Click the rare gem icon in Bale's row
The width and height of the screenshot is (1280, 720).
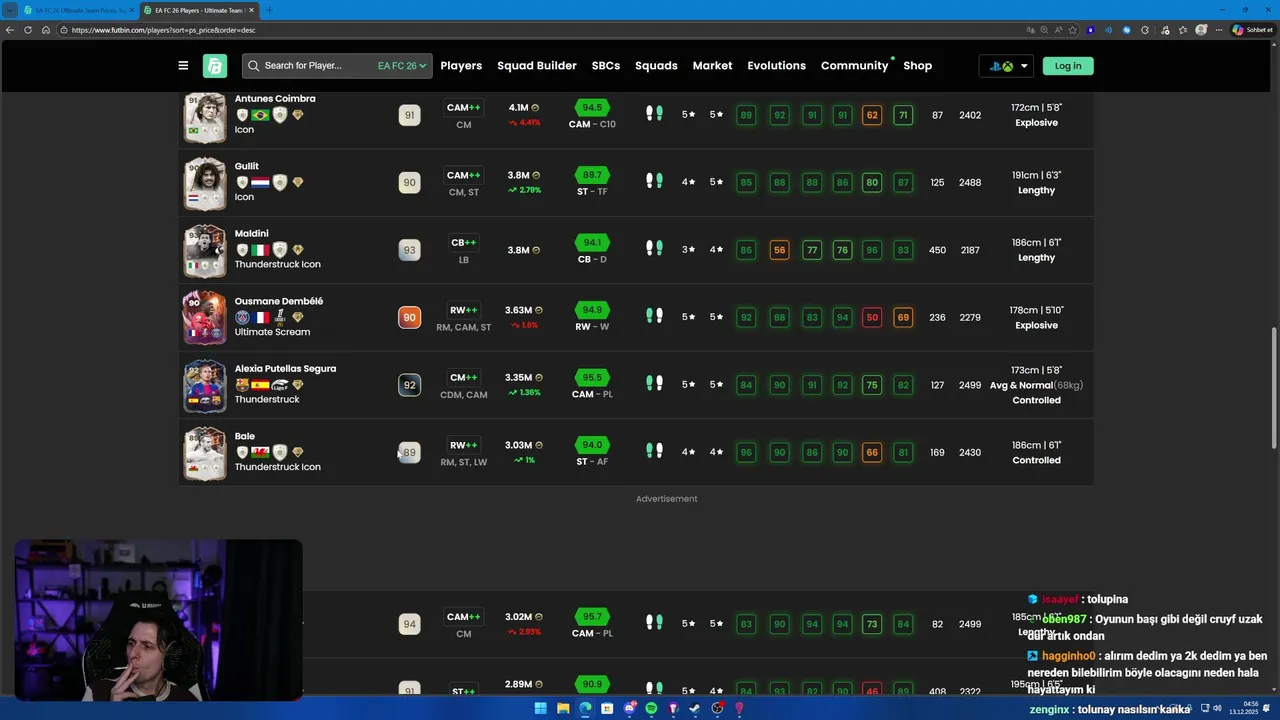(298, 452)
